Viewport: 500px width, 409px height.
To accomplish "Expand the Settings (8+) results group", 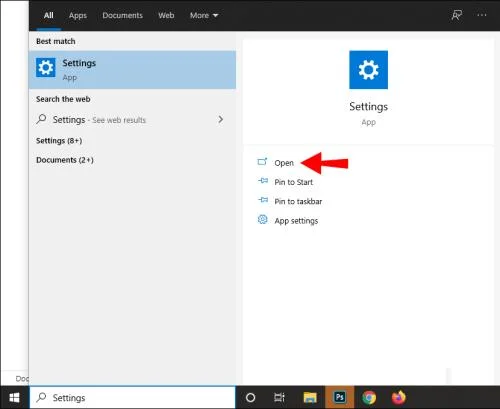I will click(59, 141).
